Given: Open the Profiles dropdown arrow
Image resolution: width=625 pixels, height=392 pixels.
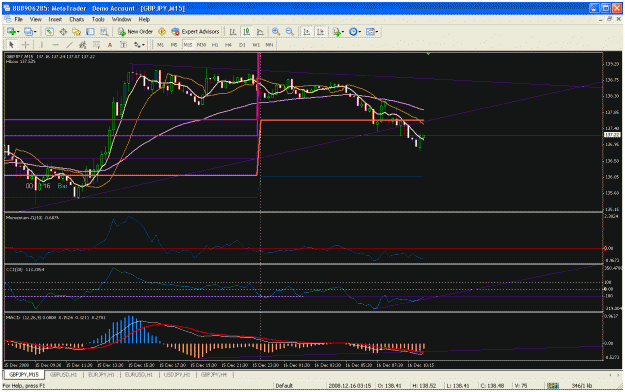Looking at the screenshot, I should pyautogui.click(x=35, y=32).
